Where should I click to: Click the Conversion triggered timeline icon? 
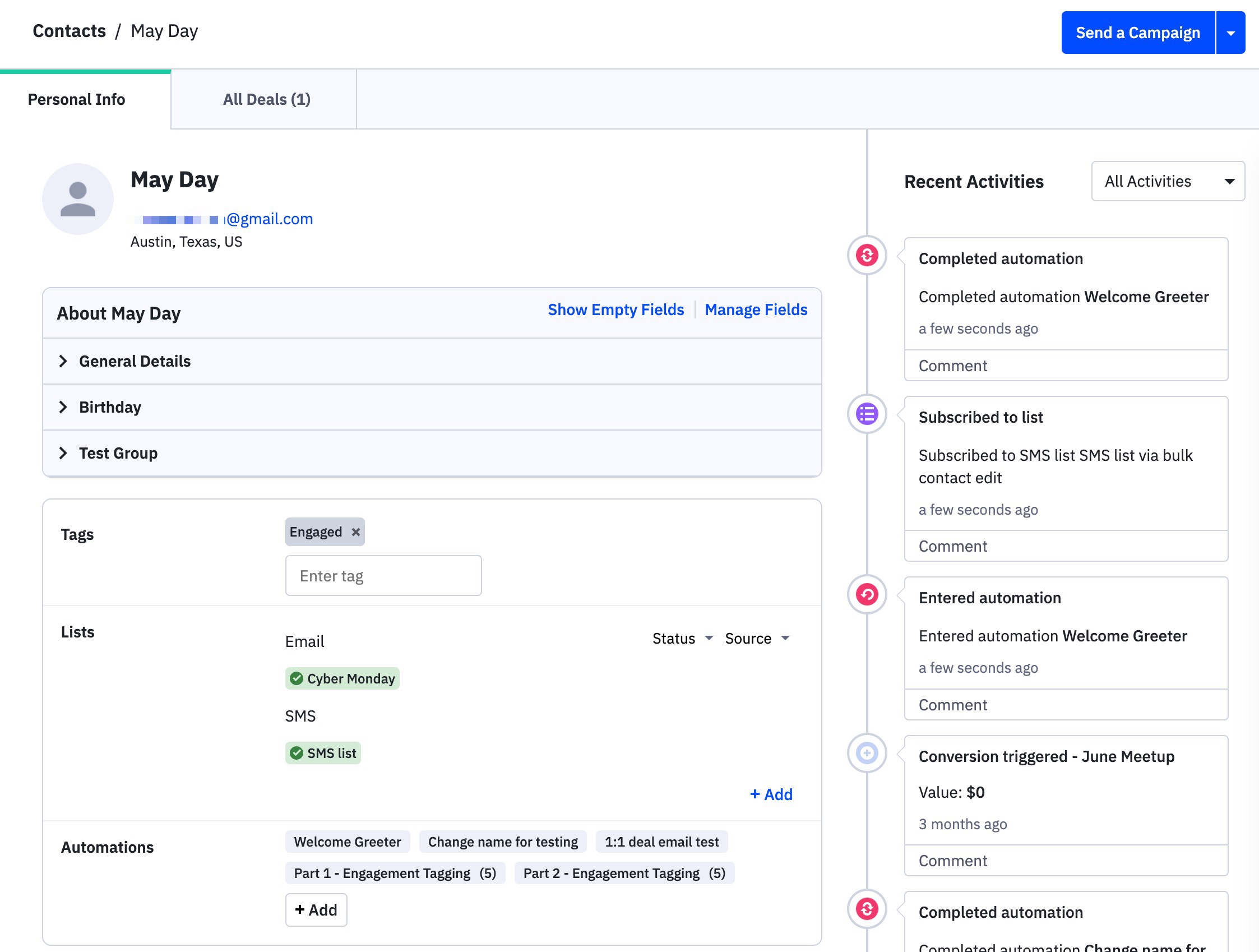tap(866, 753)
